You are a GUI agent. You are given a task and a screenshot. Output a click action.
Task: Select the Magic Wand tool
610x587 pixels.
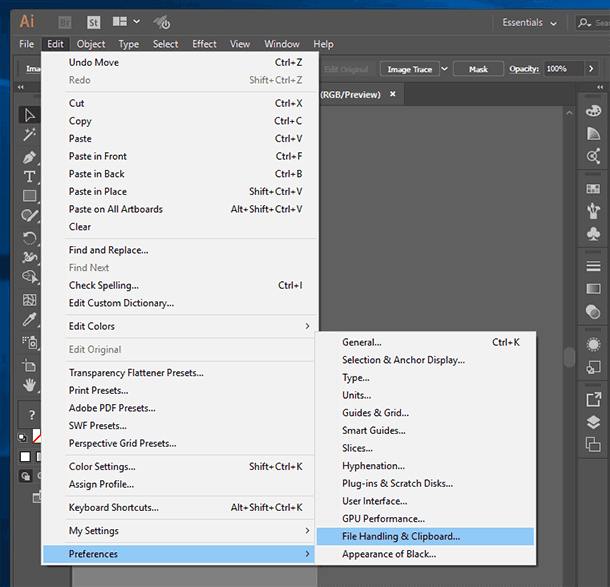[29, 135]
